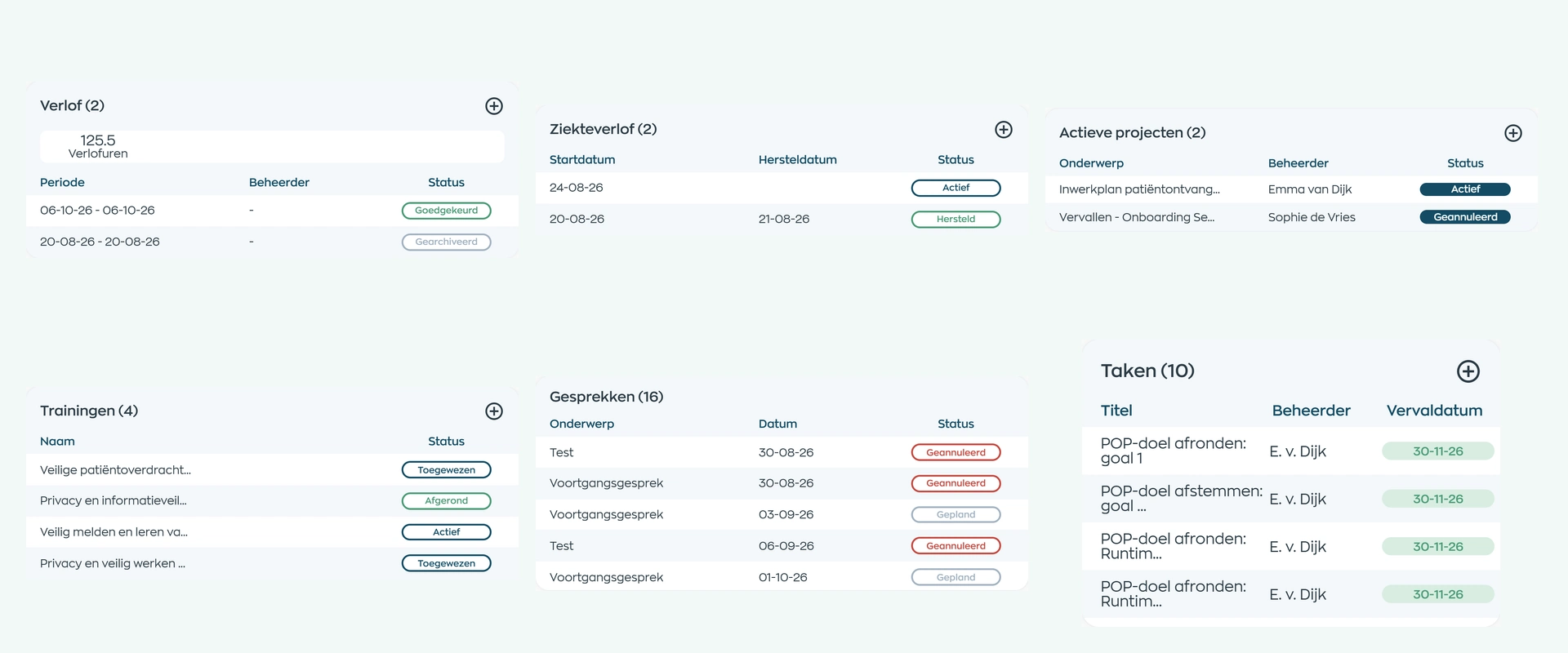Add a new Verlof entry with plus icon
This screenshot has width=1568, height=653.
(x=494, y=106)
